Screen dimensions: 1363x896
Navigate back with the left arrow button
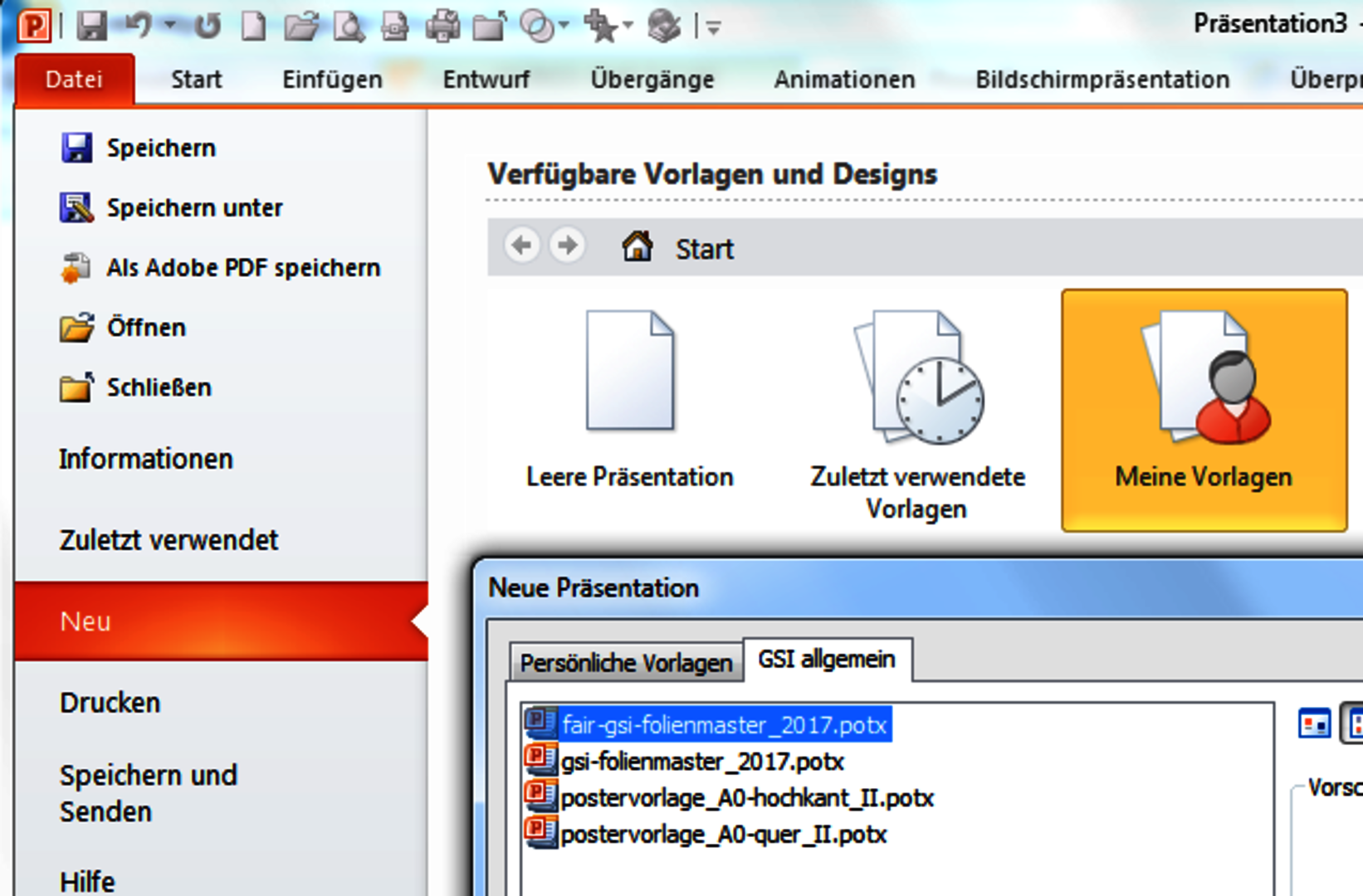coord(522,246)
